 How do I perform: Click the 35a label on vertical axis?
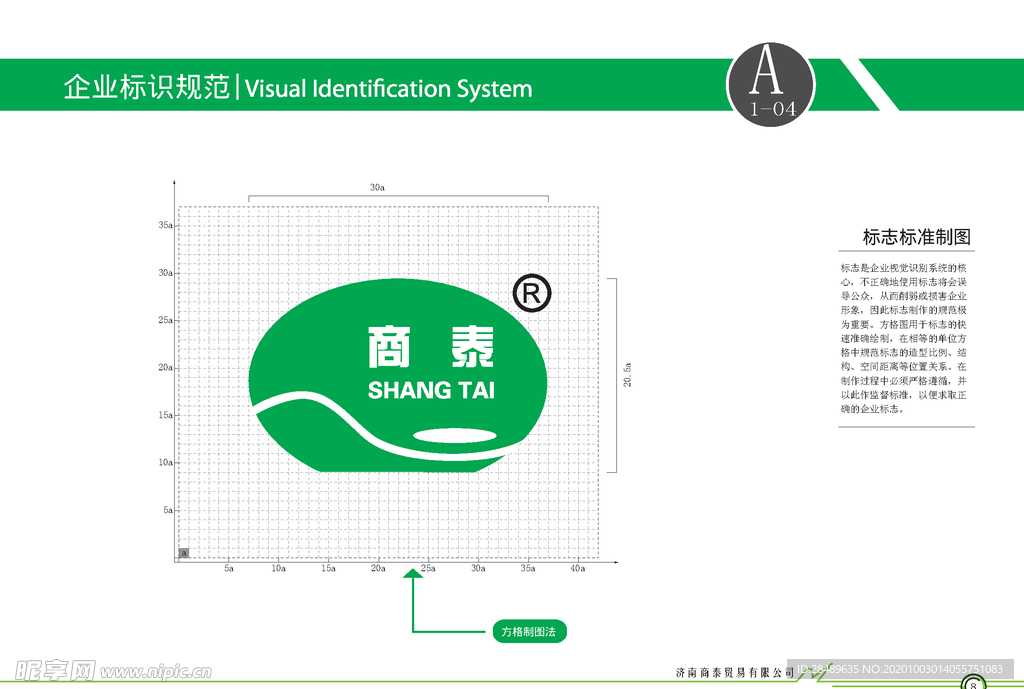(165, 225)
